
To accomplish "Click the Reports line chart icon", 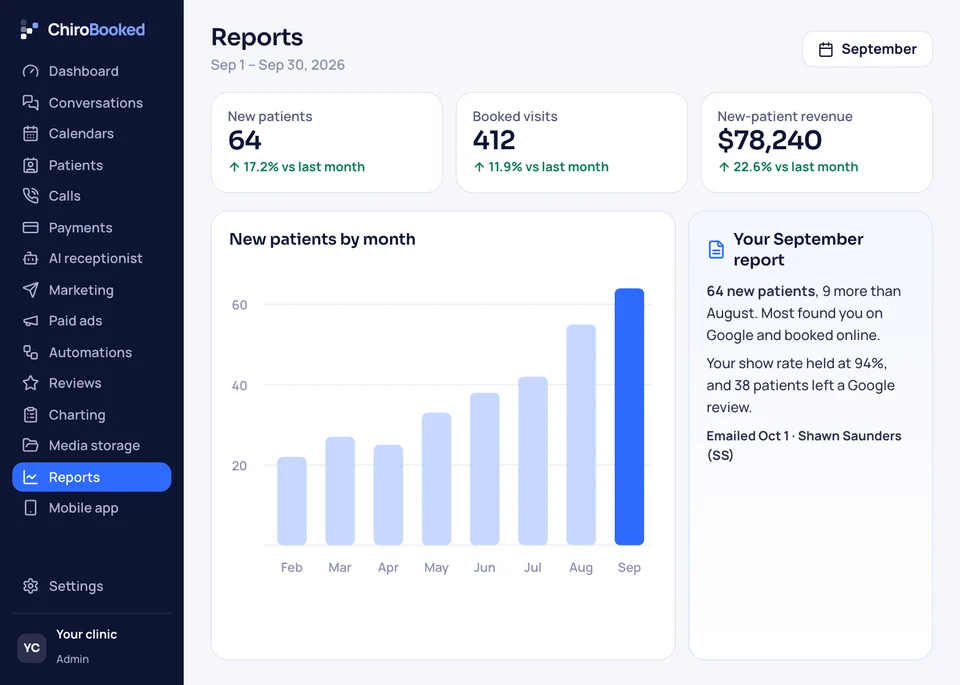I will click(31, 477).
